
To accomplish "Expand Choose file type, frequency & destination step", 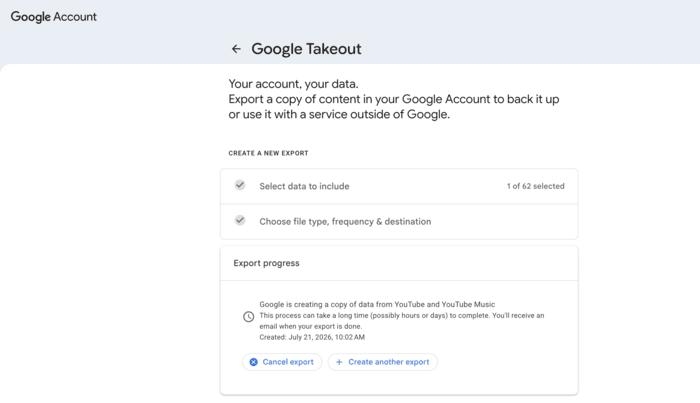I will [x=399, y=221].
